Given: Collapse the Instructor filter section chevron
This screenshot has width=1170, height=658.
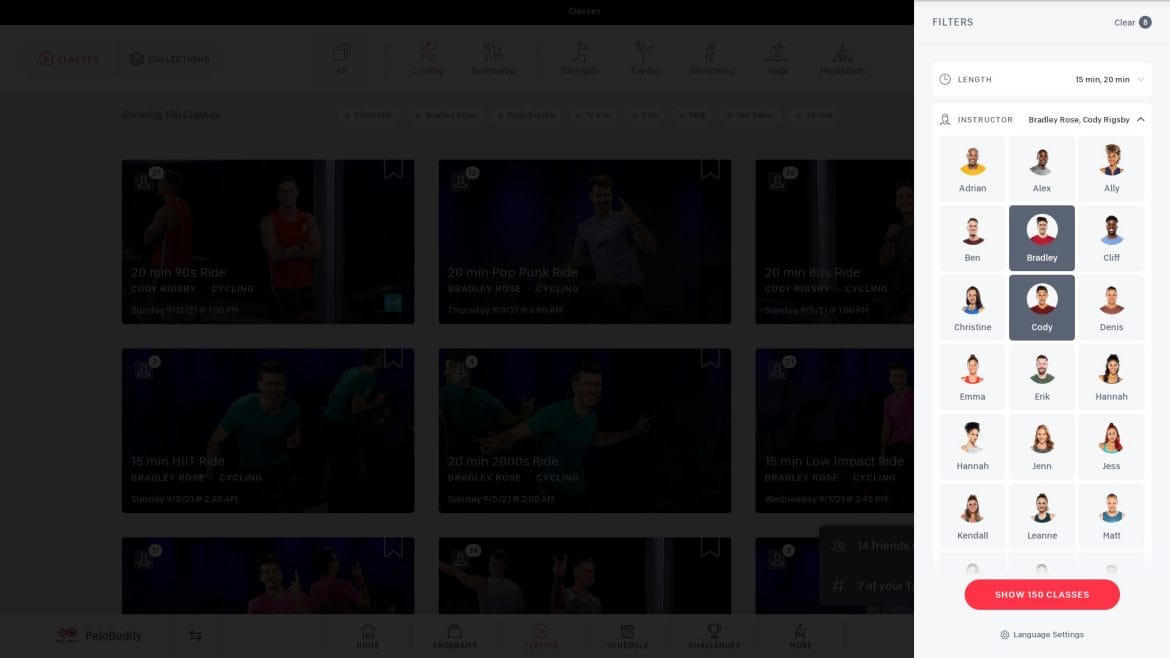Looking at the screenshot, I should click(x=1140, y=119).
